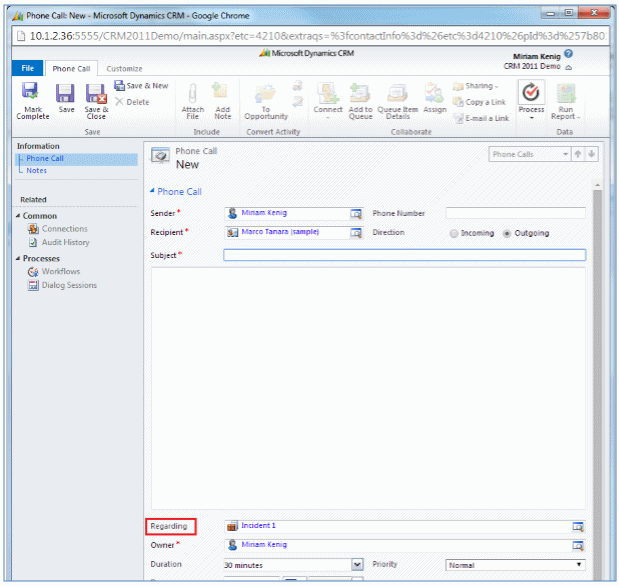The height and width of the screenshot is (586, 619).
Task: Open Dialog Sessions in sidebar
Action: [62, 285]
